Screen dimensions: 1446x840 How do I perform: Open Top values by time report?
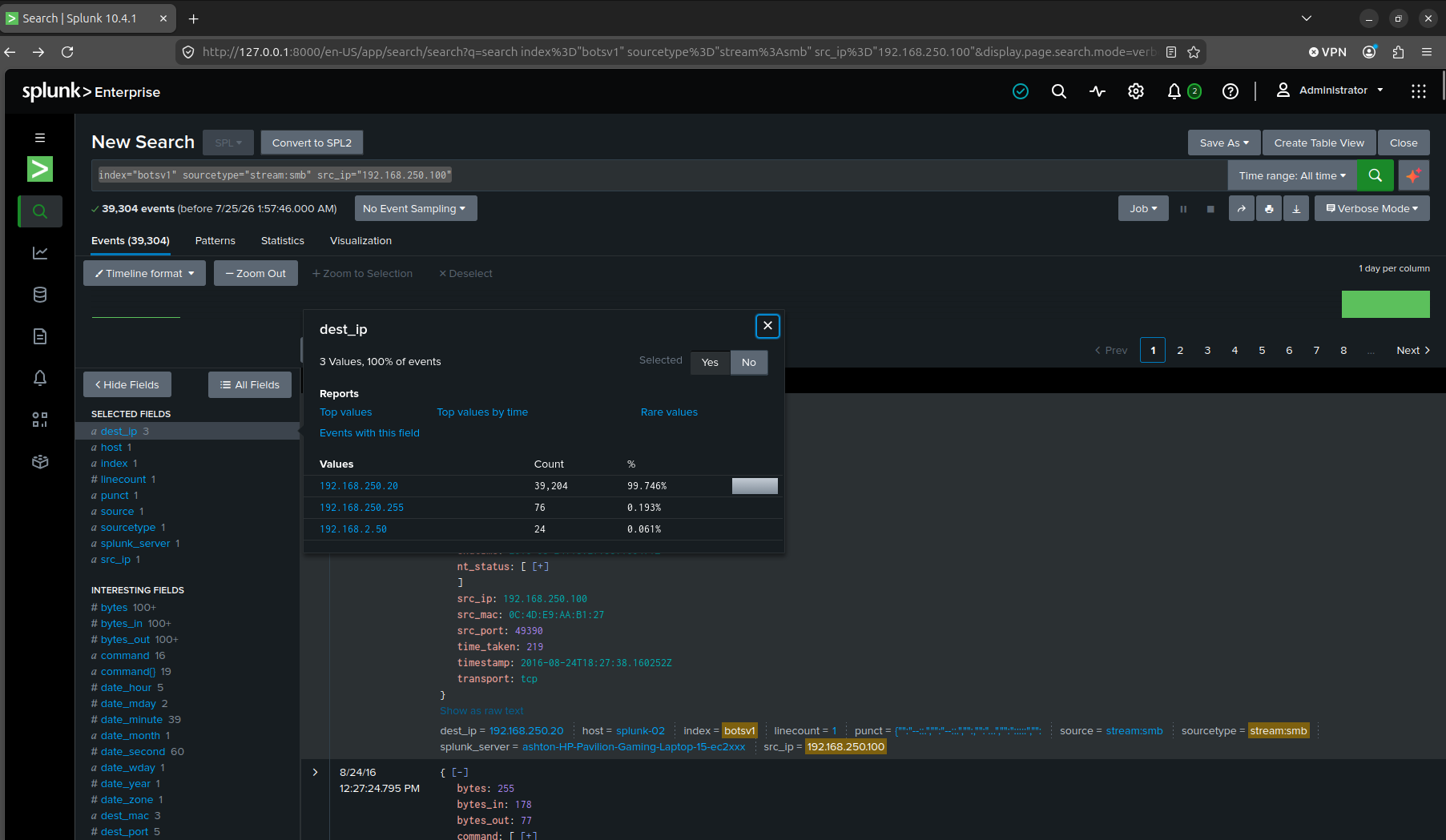point(482,412)
